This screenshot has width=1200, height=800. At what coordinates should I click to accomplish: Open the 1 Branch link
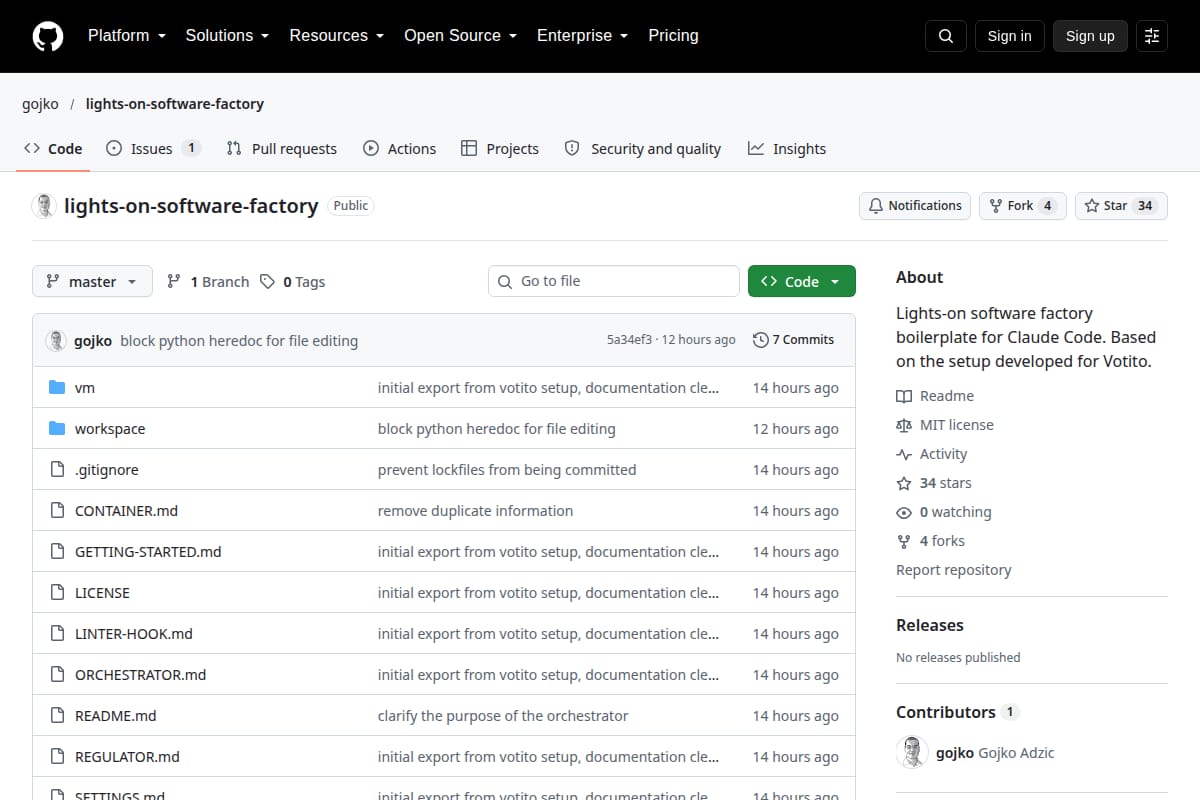[x=208, y=282]
